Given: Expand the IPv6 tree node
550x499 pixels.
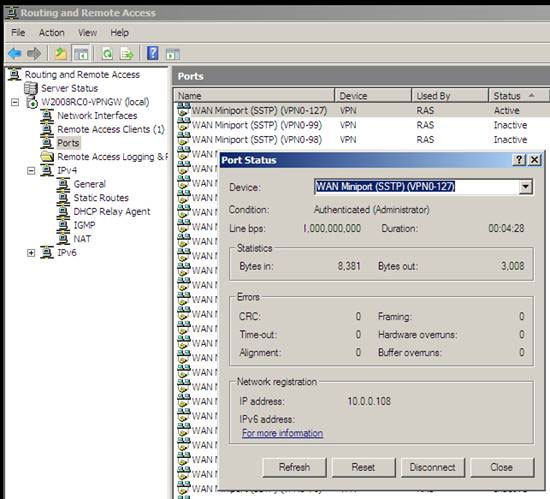Looking at the screenshot, I should [x=31, y=253].
